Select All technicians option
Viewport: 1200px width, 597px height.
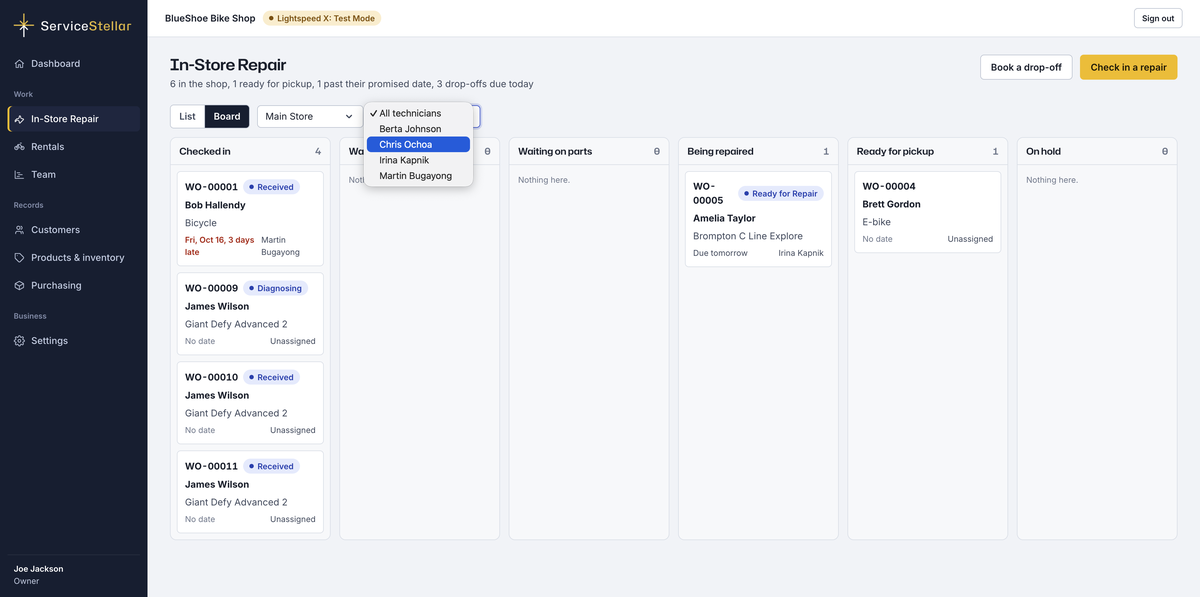(418, 113)
